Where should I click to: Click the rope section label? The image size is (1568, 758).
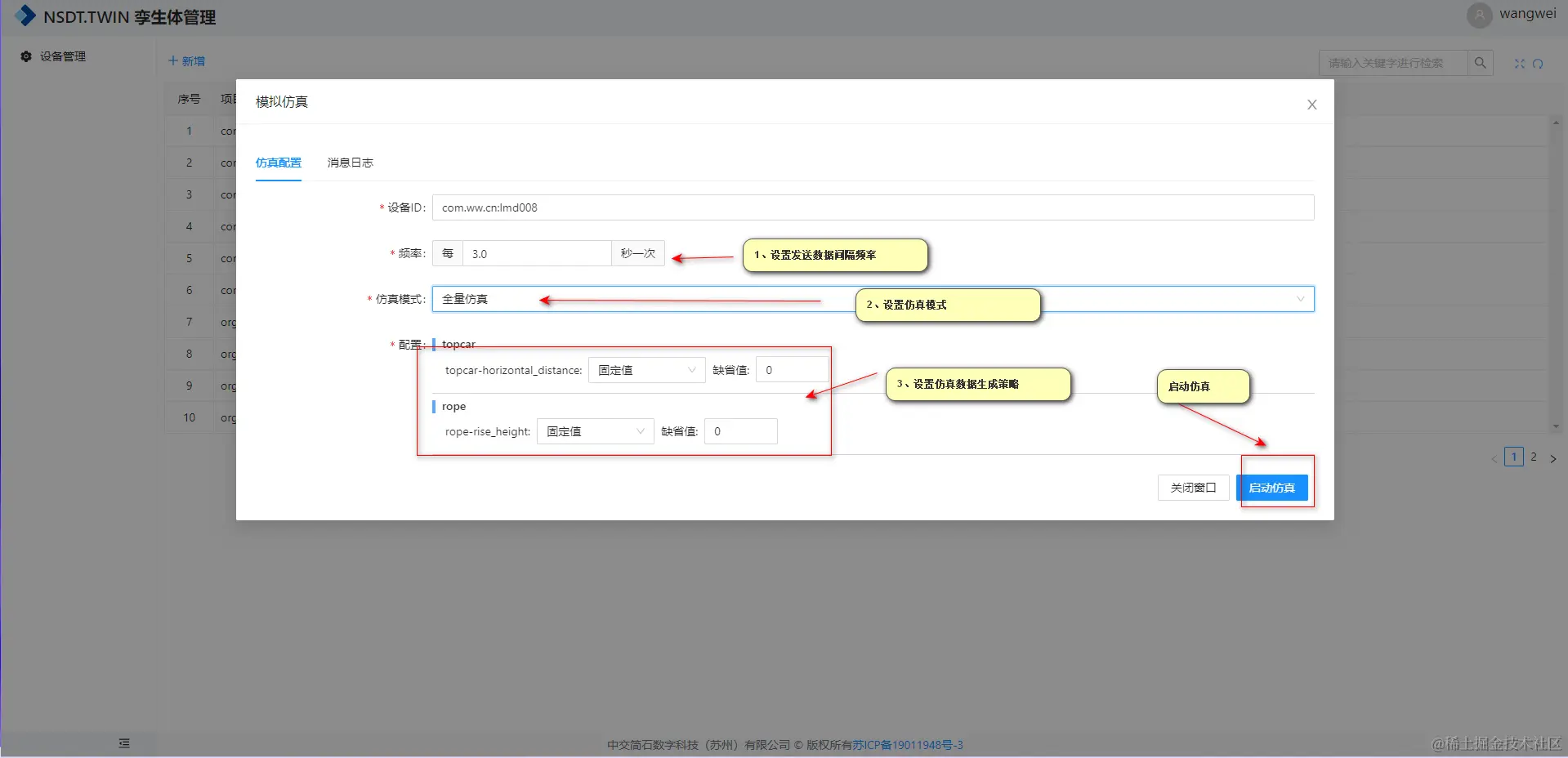(x=453, y=406)
